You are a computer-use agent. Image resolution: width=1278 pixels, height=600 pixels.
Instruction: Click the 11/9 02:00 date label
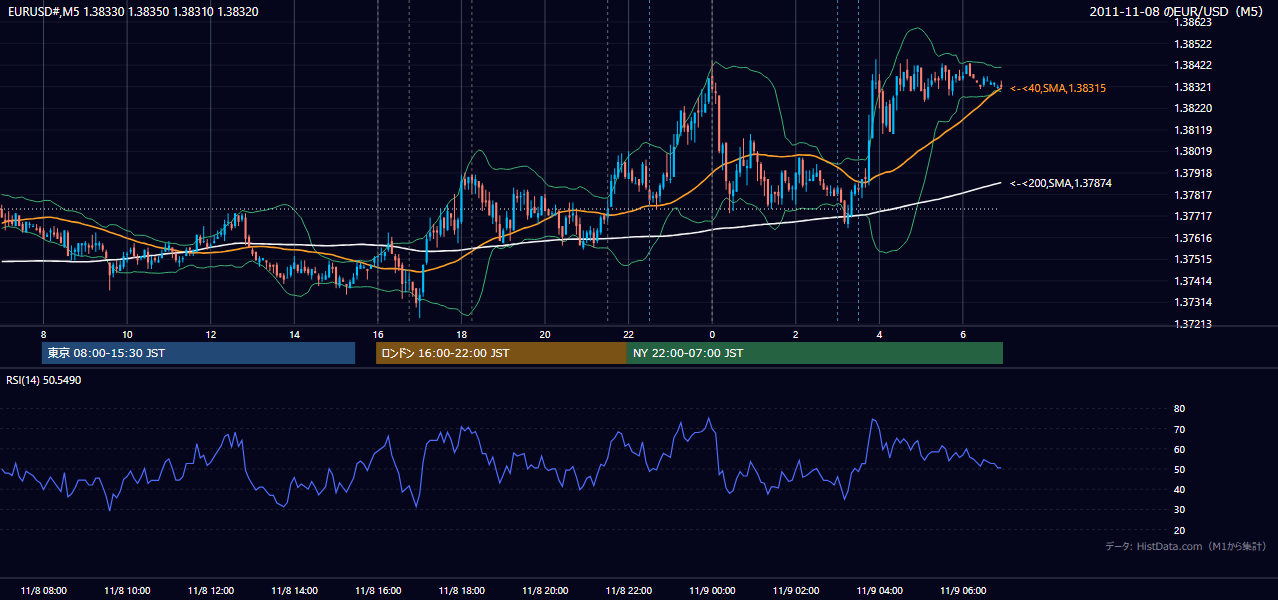(795, 591)
